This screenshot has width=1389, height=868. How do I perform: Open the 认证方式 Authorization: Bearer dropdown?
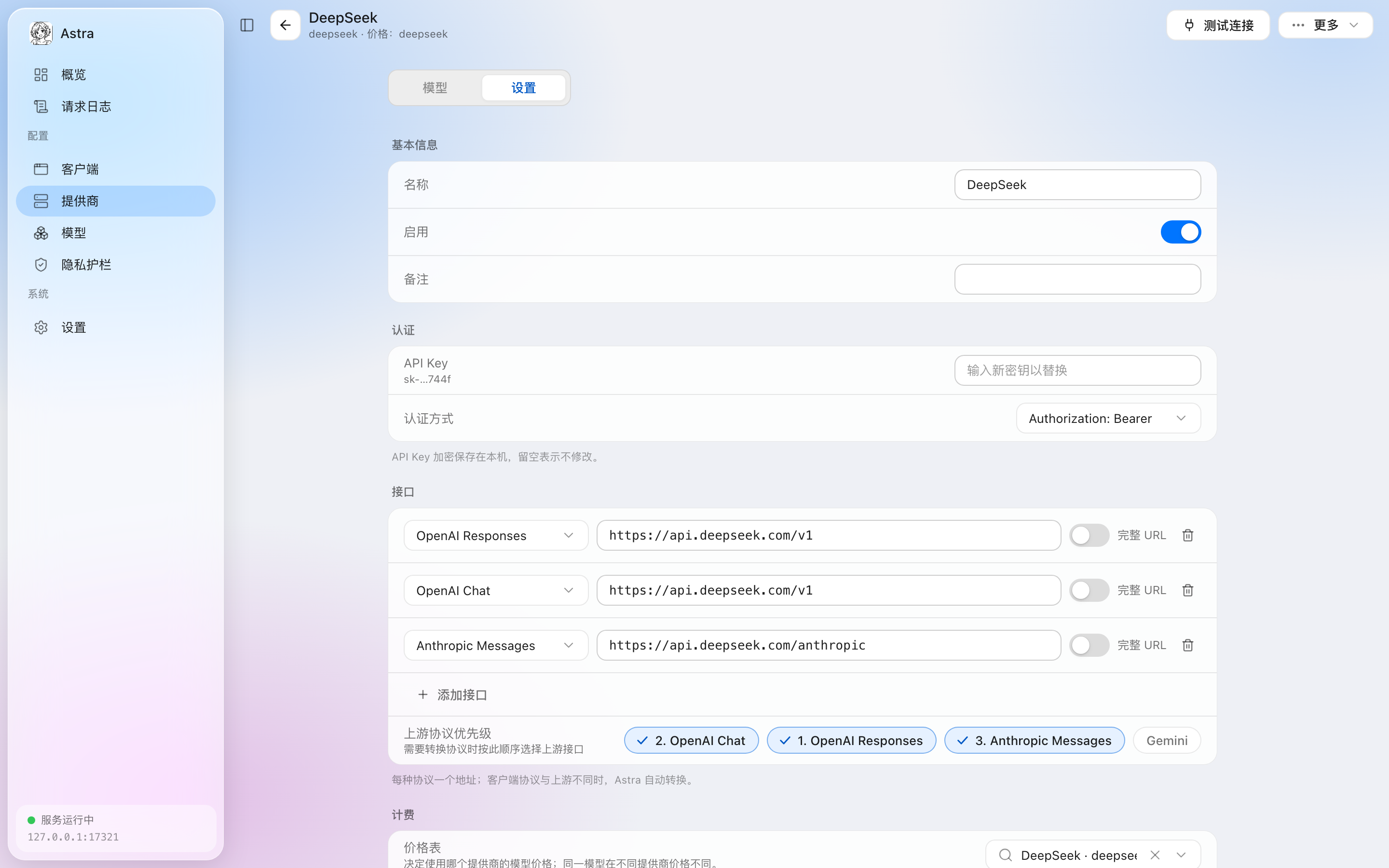(1108, 419)
